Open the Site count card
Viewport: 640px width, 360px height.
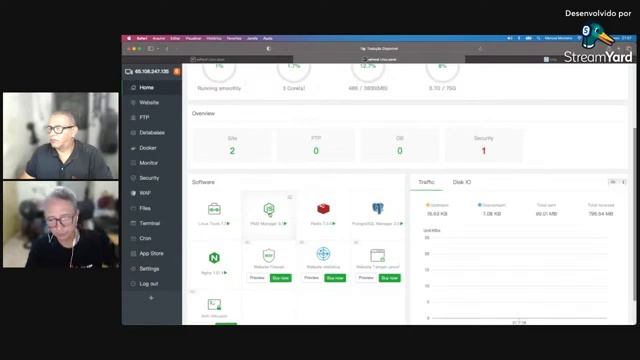point(232,145)
